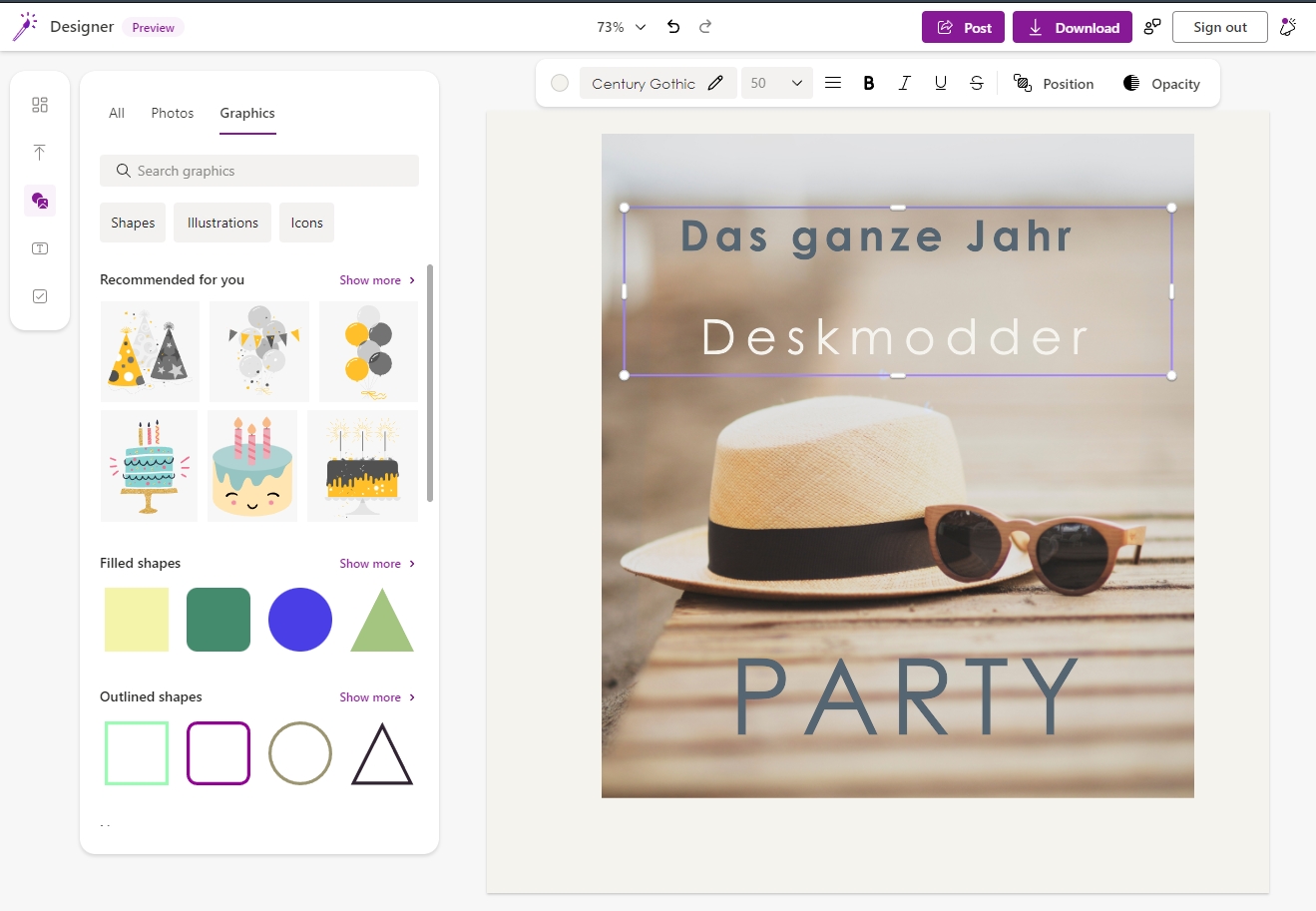Toggle italic formatting

coord(905,83)
